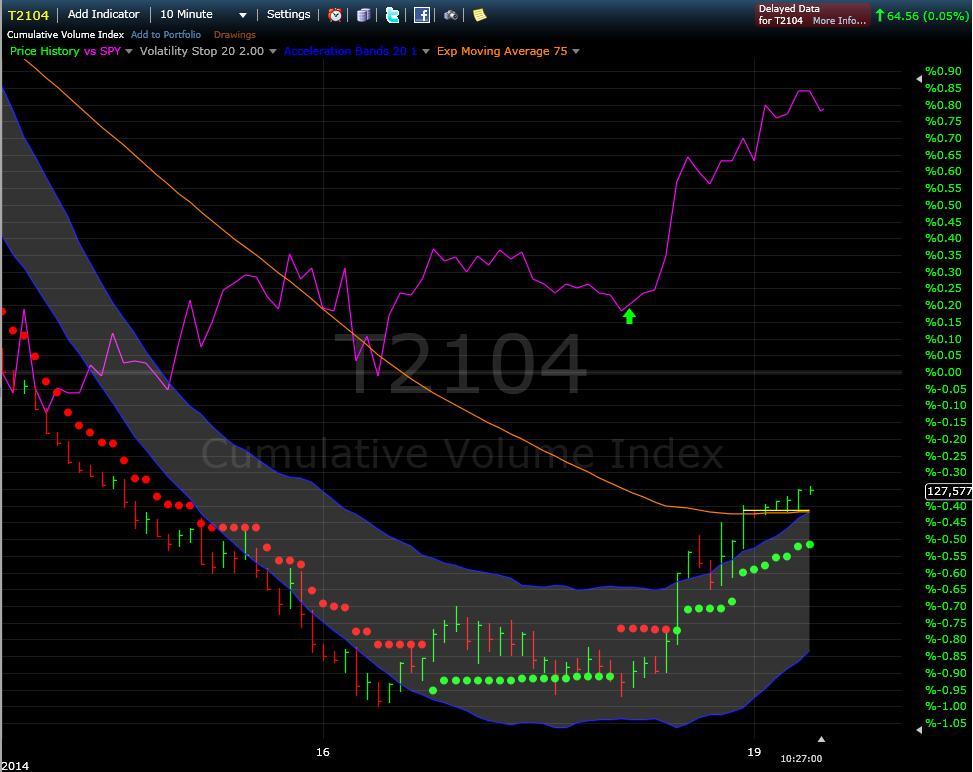This screenshot has height=772, width=973.
Task: Open the Drawings link
Action: [235, 35]
